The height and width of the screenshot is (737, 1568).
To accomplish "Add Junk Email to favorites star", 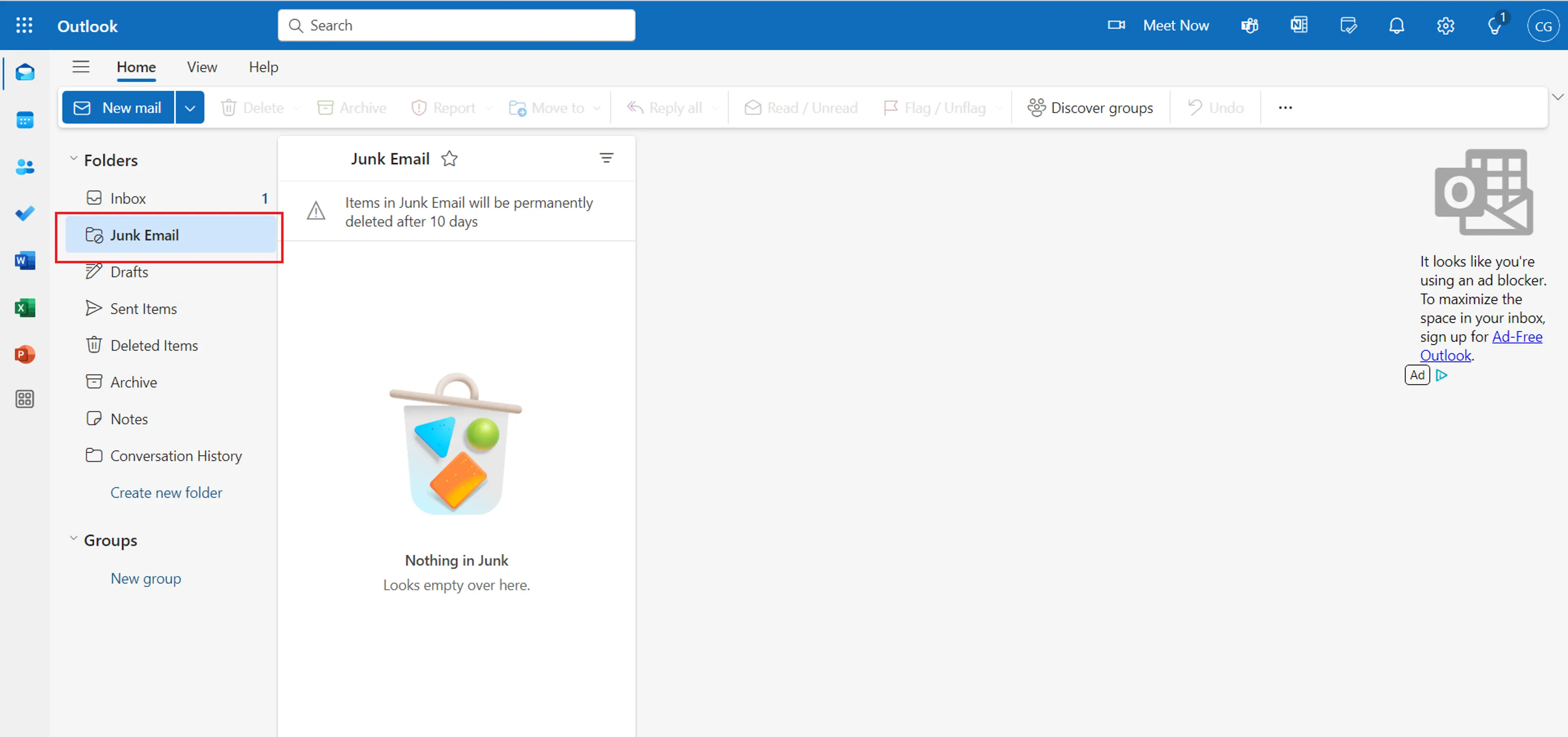I will [449, 159].
